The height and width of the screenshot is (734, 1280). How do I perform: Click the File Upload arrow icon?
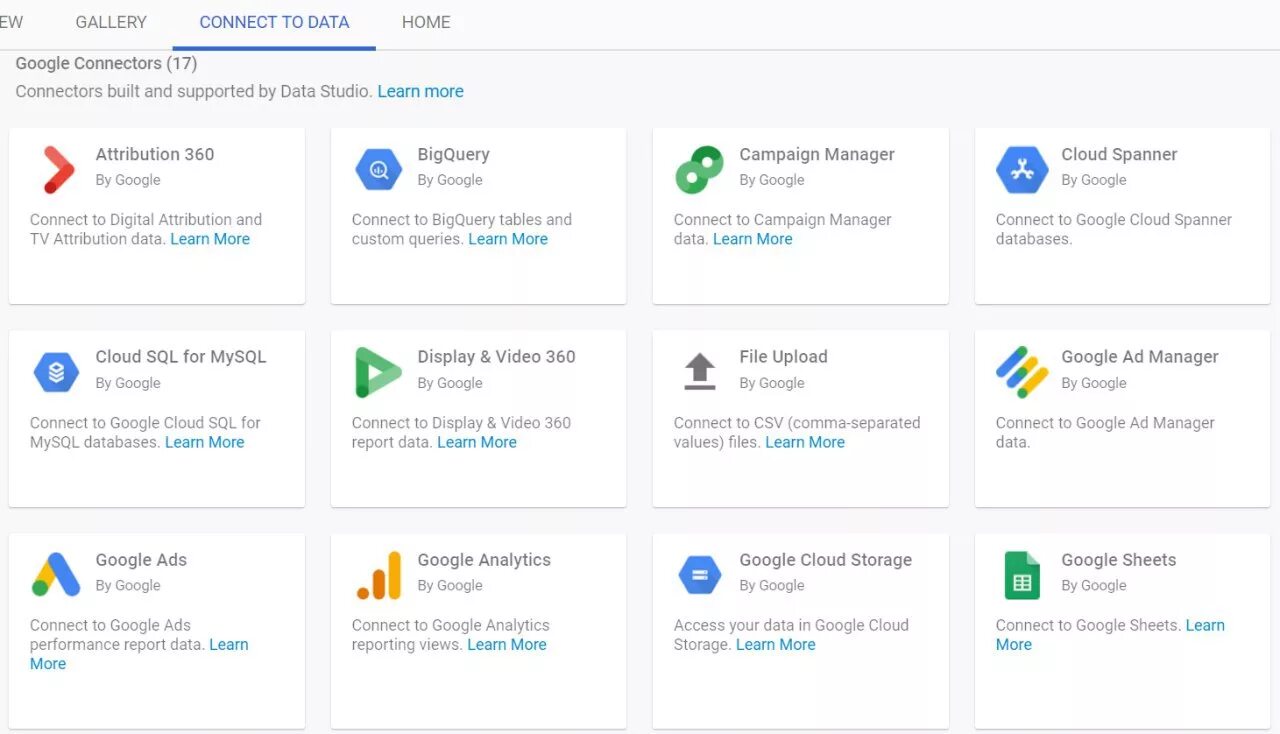700,372
